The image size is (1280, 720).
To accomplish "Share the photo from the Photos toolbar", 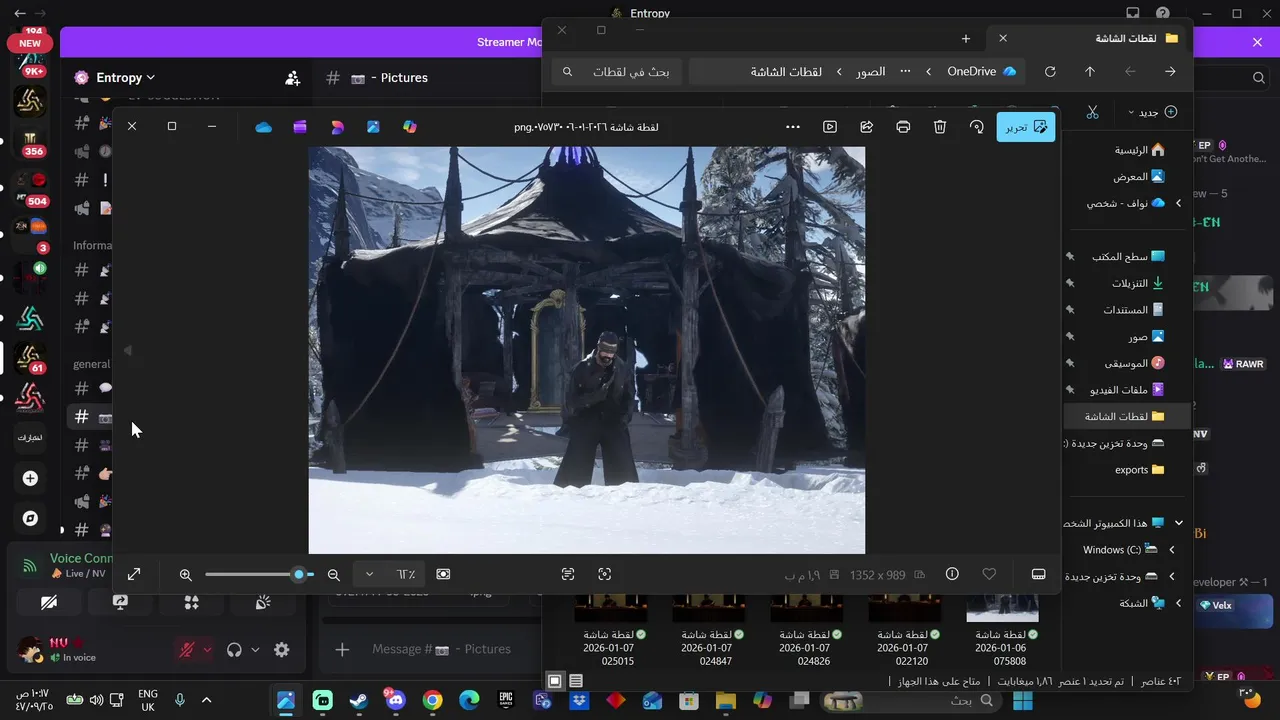I will [x=867, y=127].
